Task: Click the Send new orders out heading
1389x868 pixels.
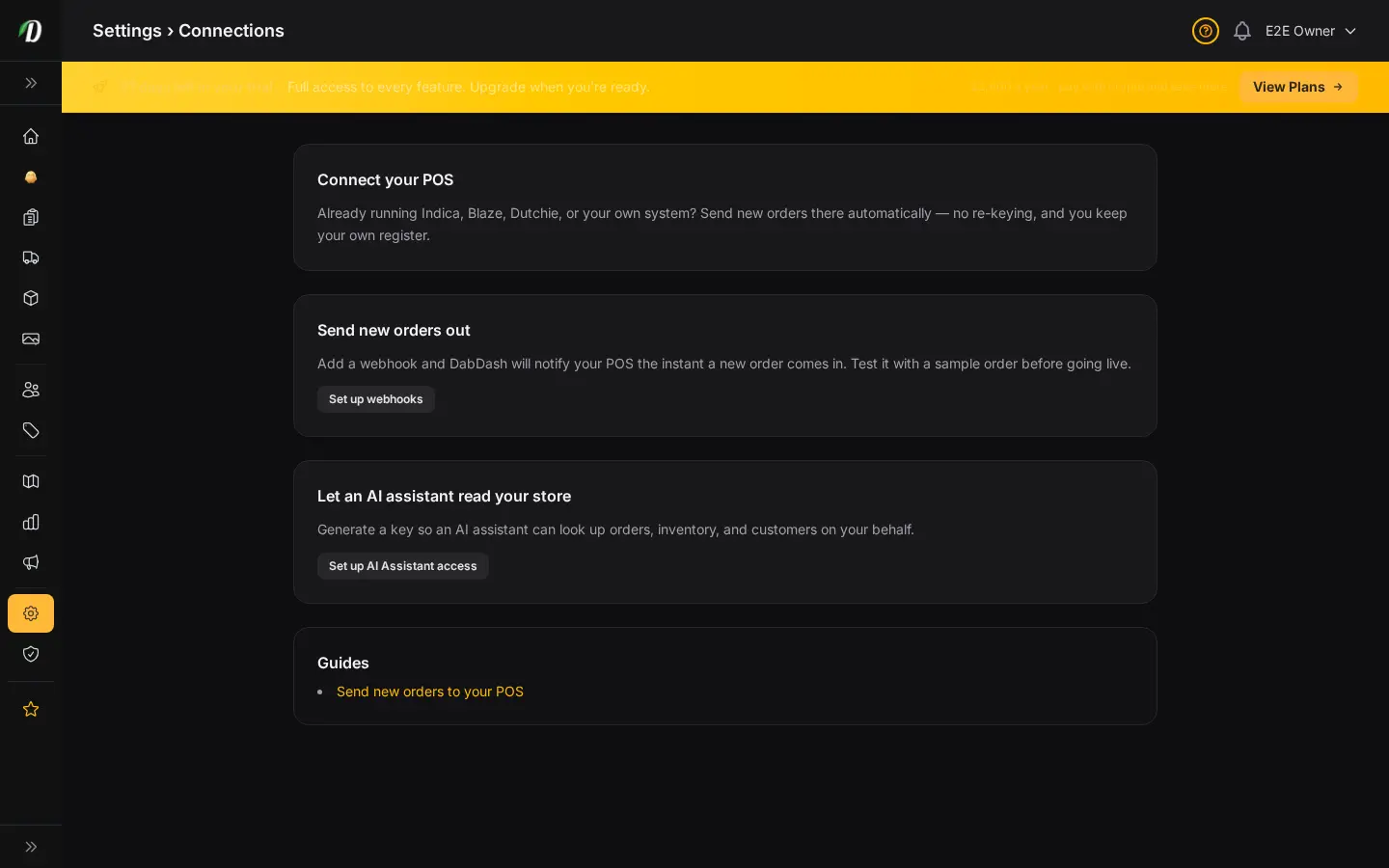Action: click(x=394, y=330)
